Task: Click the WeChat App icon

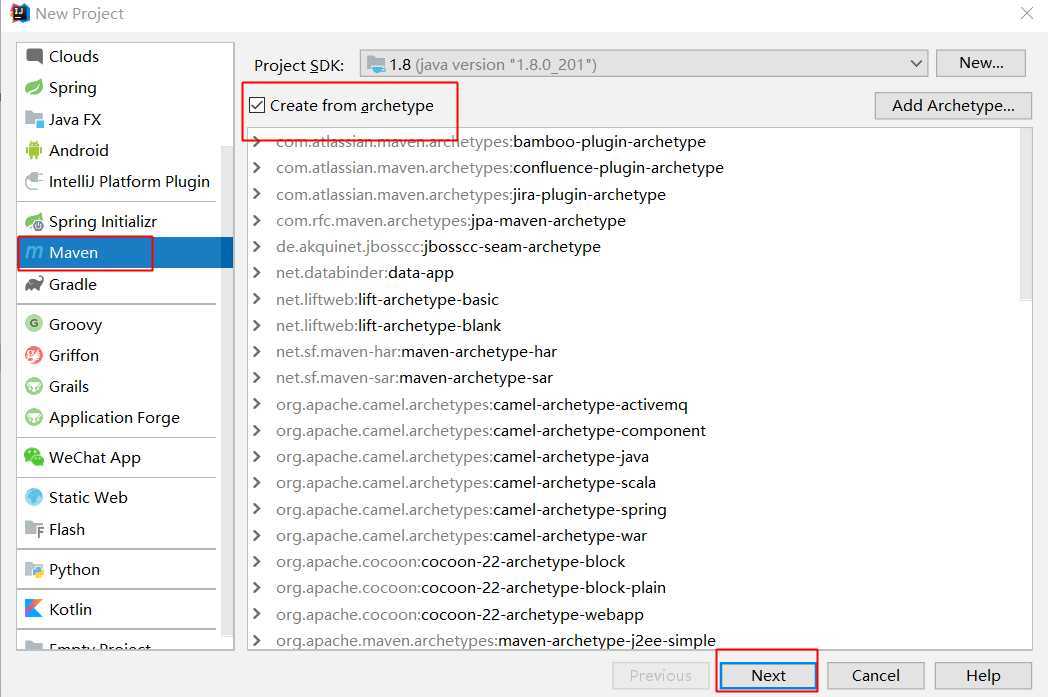Action: coord(34,457)
